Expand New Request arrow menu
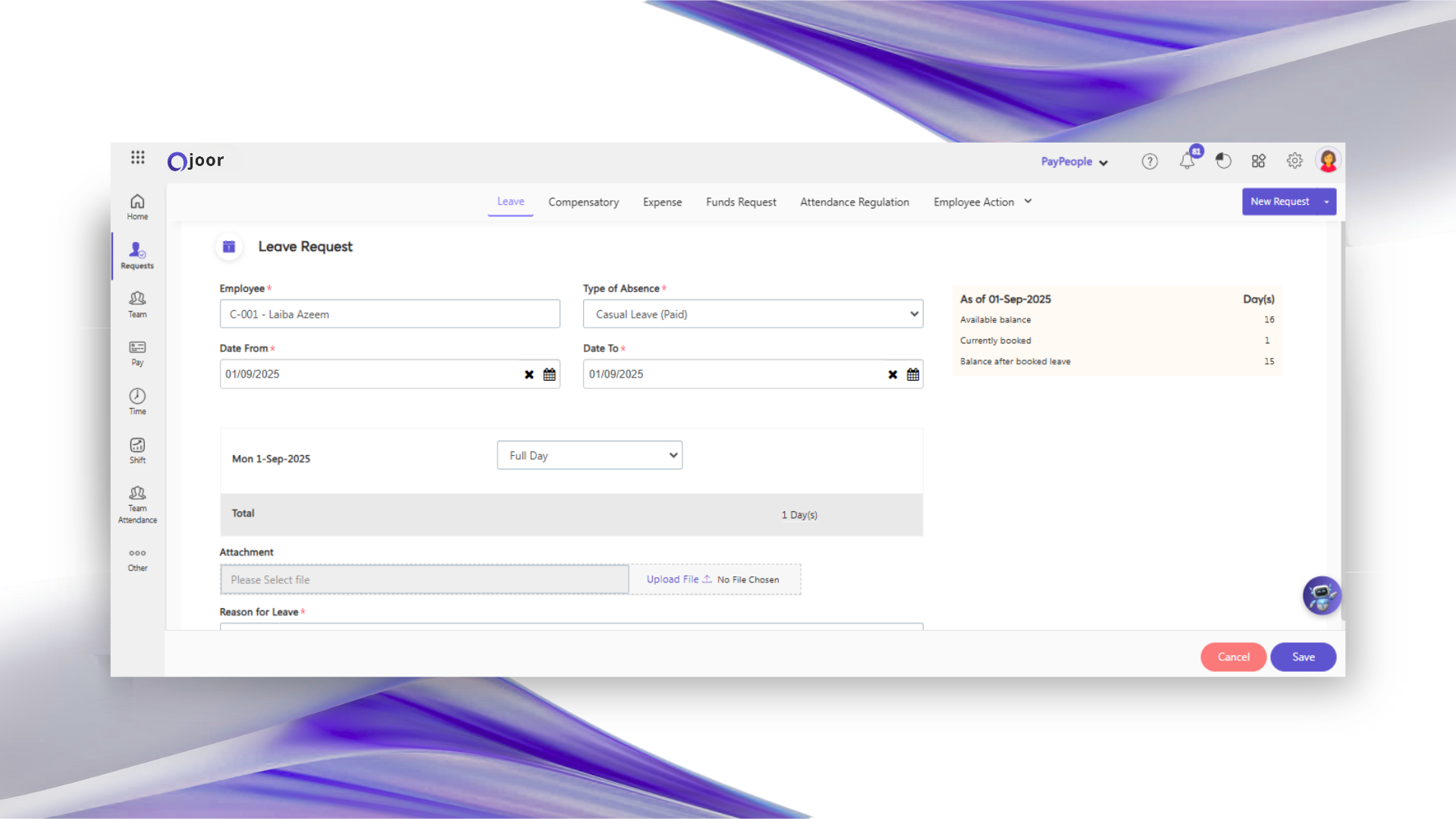The image size is (1456, 819). tap(1326, 202)
